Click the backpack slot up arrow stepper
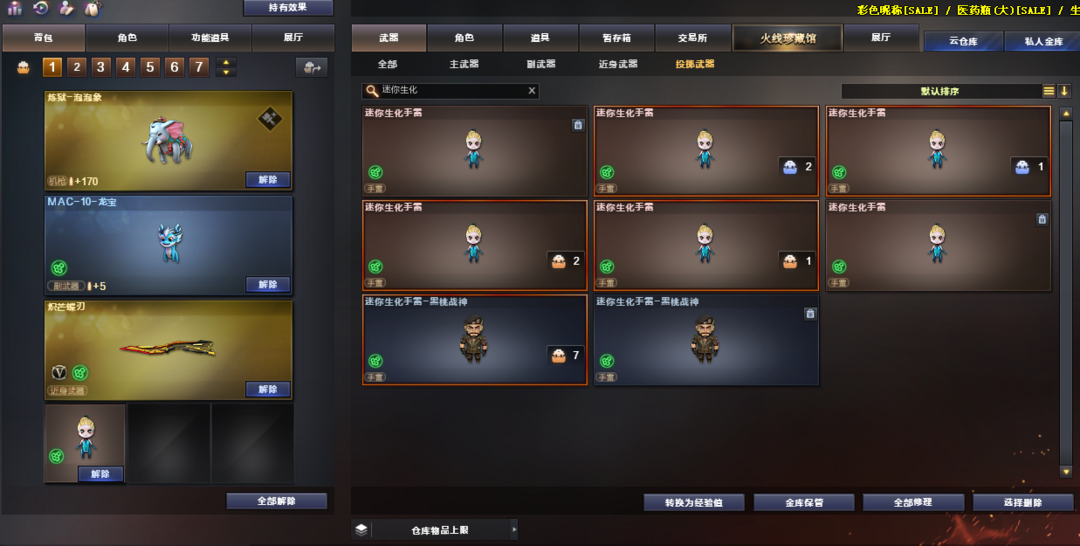Screen dimensions: 1080x546 pyautogui.click(x=226, y=63)
